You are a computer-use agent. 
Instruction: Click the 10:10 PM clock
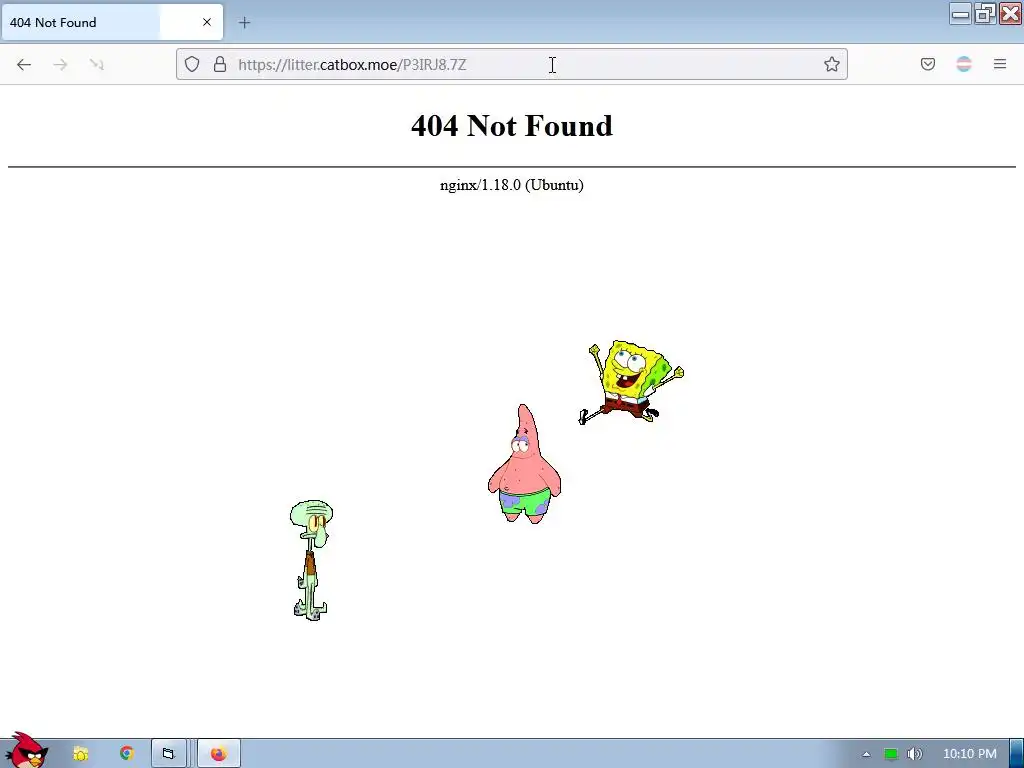[x=970, y=754]
